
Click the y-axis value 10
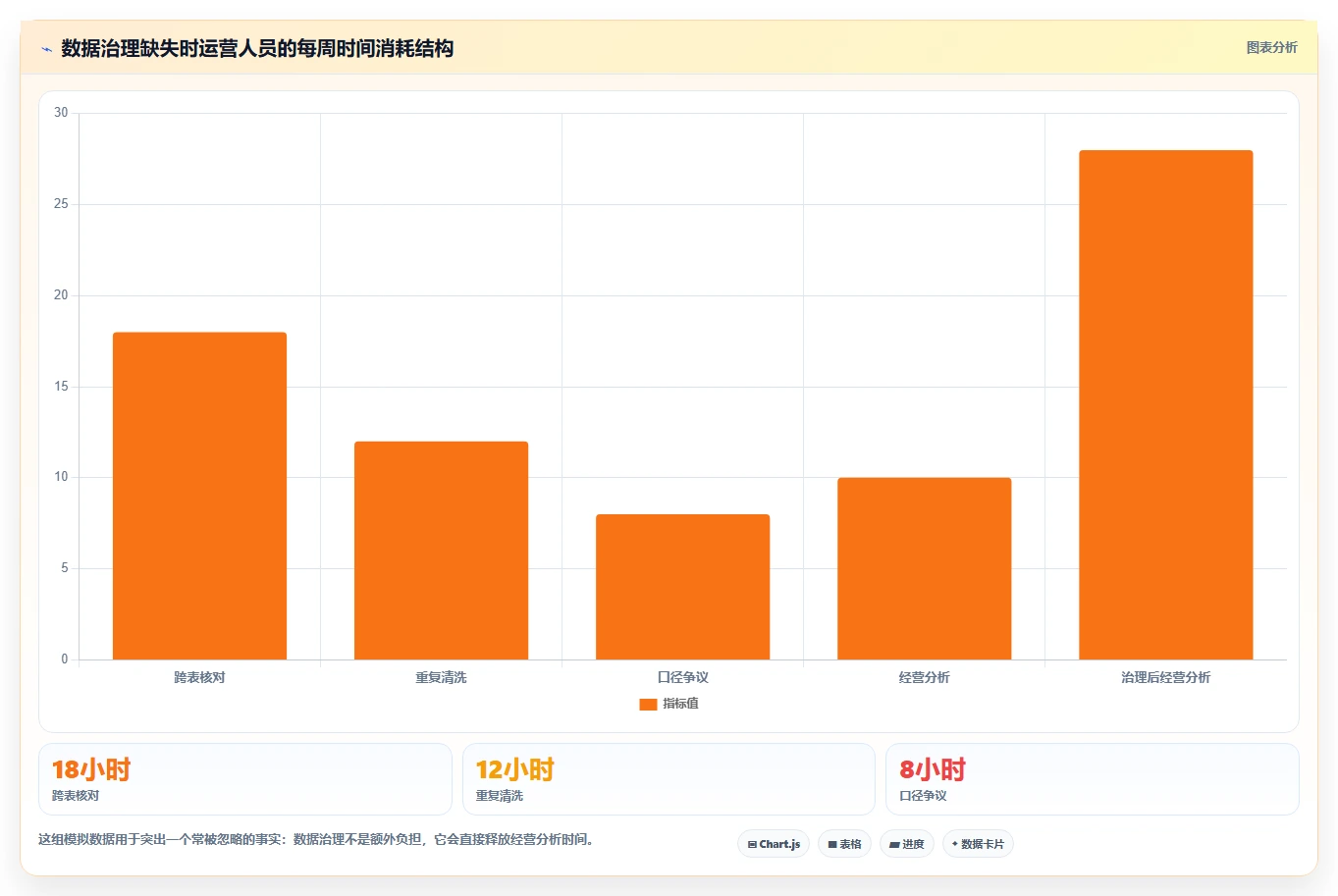(61, 477)
